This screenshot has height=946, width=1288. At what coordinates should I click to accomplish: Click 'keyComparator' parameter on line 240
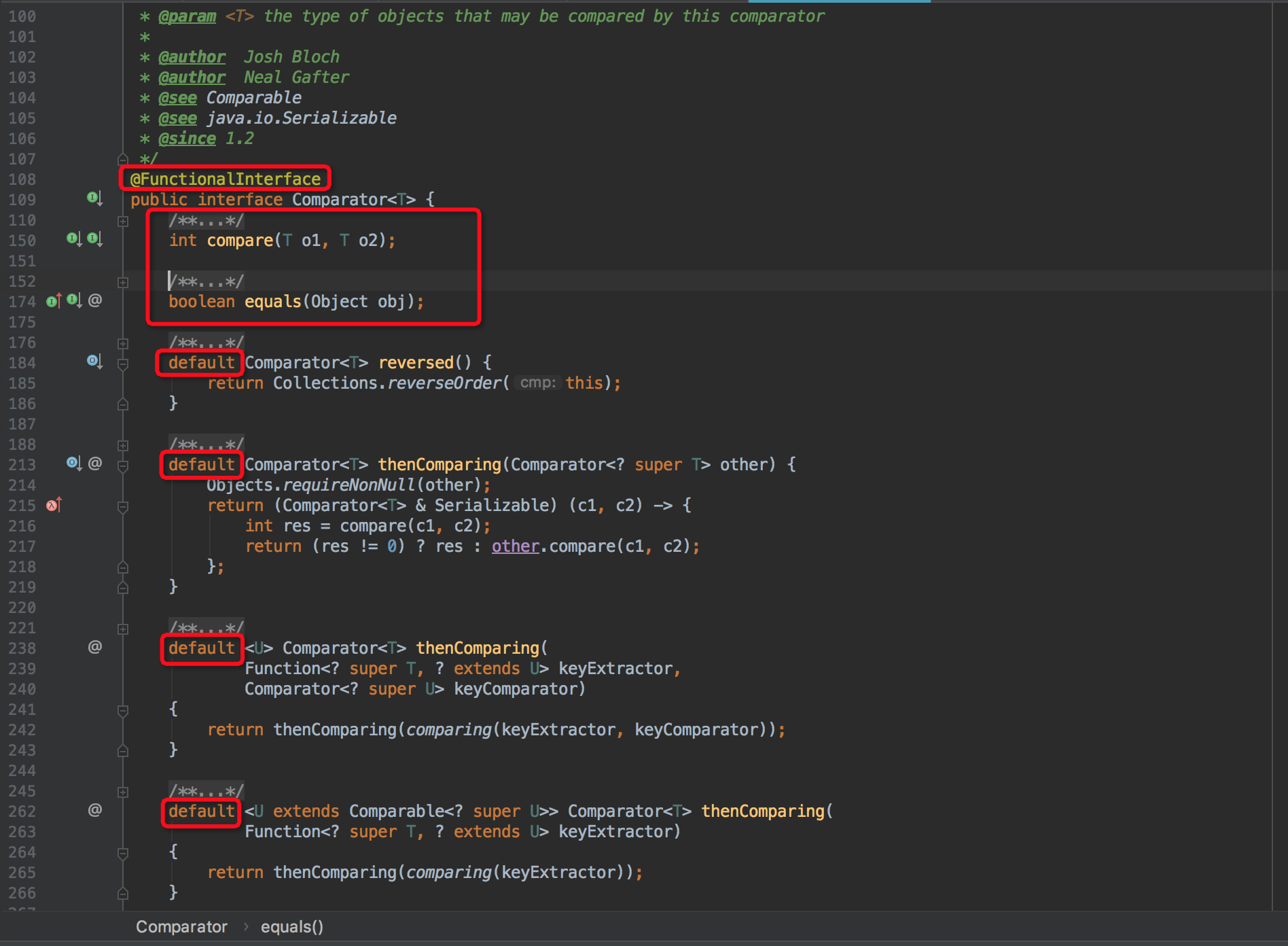click(516, 689)
